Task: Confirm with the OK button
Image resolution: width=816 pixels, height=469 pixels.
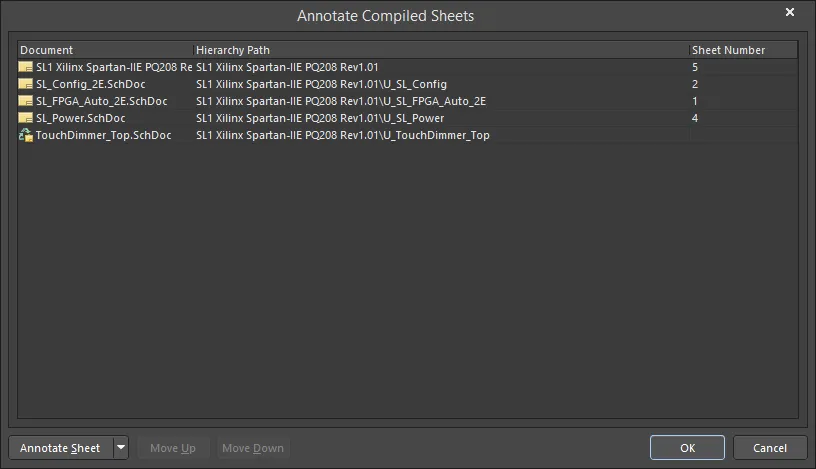Action: (687, 448)
